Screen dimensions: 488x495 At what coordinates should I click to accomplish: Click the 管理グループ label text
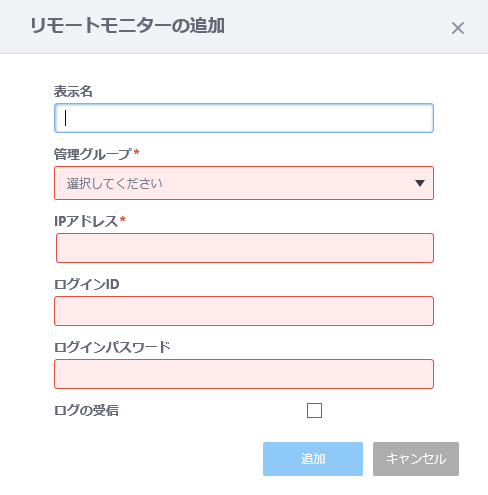click(x=93, y=154)
